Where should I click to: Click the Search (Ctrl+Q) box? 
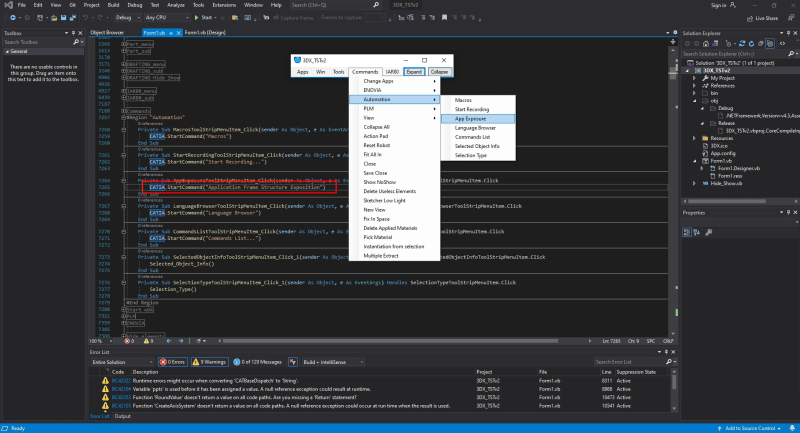point(335,5)
